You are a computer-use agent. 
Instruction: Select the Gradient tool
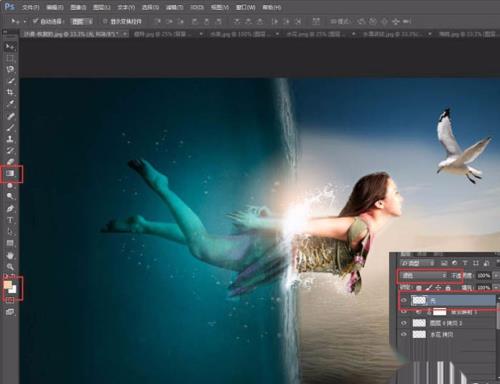point(10,173)
